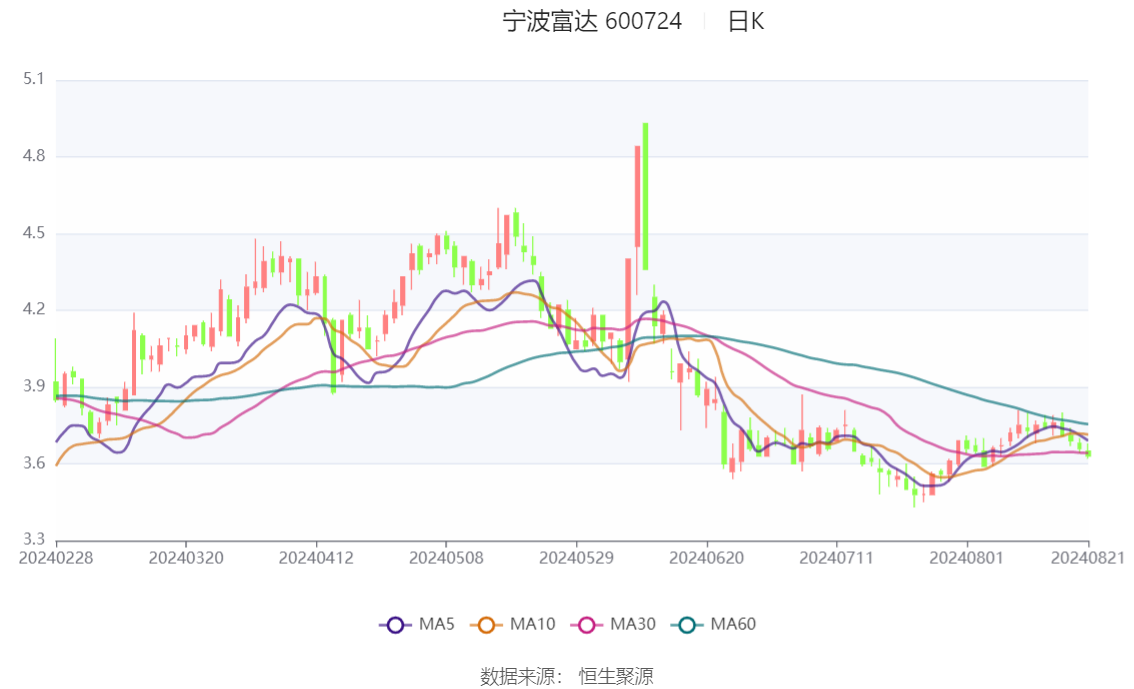This screenshot has height=689, width=1134.
Task: Click y-axis value 5.1
Action: [33, 79]
